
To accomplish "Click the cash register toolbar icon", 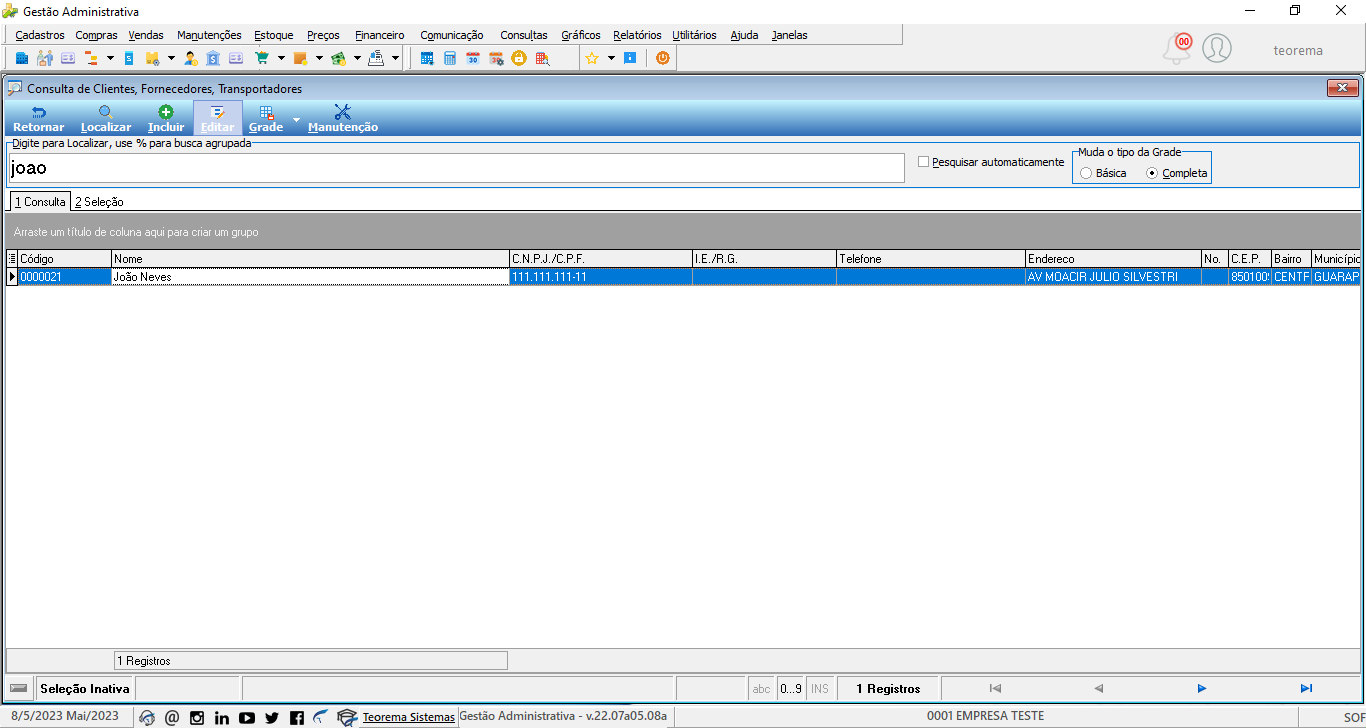I will pyautogui.click(x=376, y=58).
